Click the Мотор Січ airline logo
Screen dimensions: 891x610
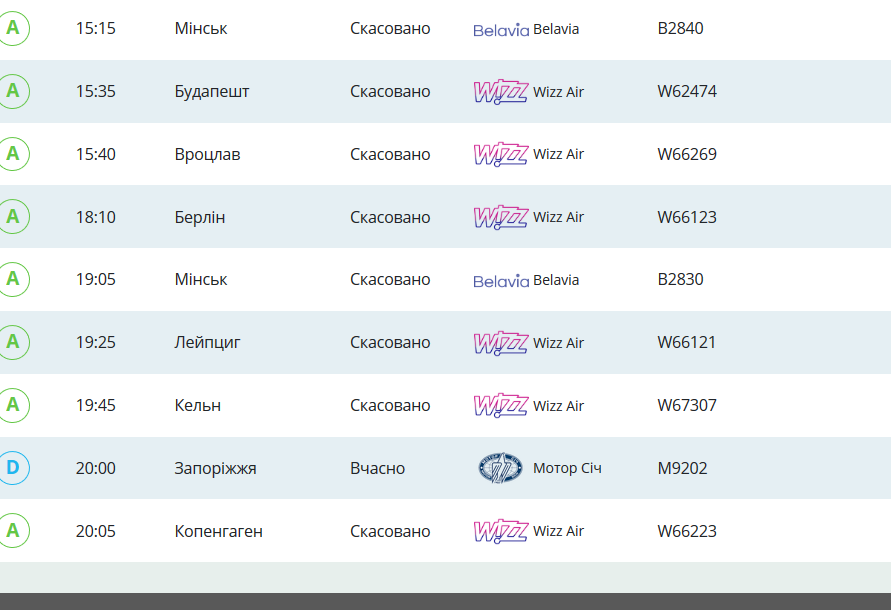[x=500, y=468]
